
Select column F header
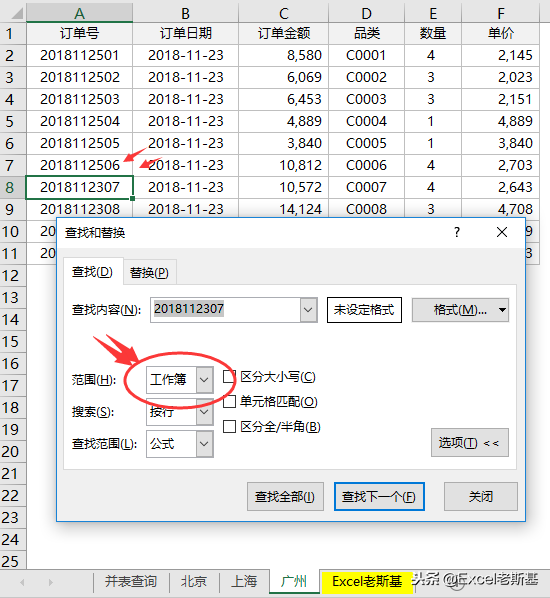pos(500,14)
